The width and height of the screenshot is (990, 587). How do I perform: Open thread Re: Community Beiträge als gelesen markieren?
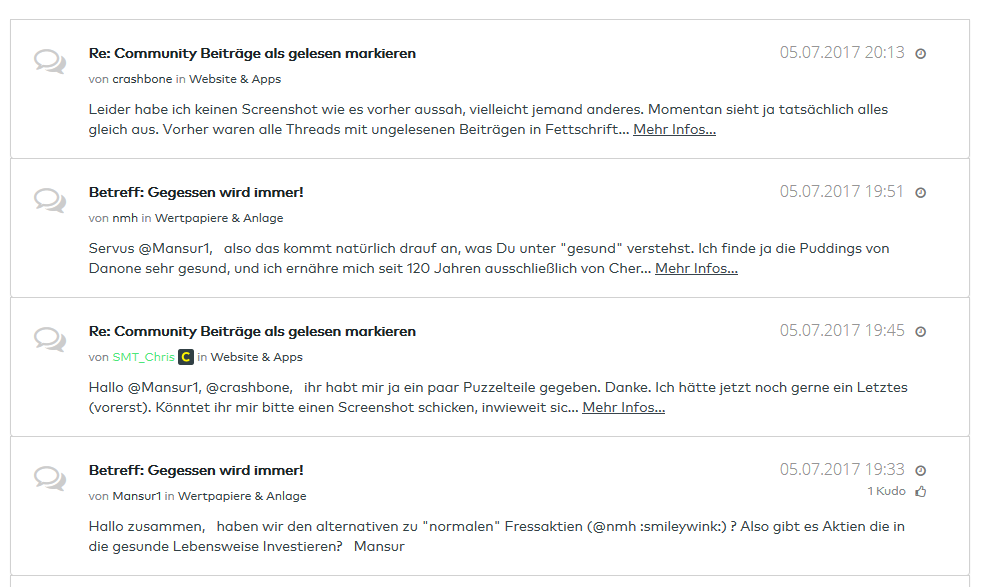[252, 53]
